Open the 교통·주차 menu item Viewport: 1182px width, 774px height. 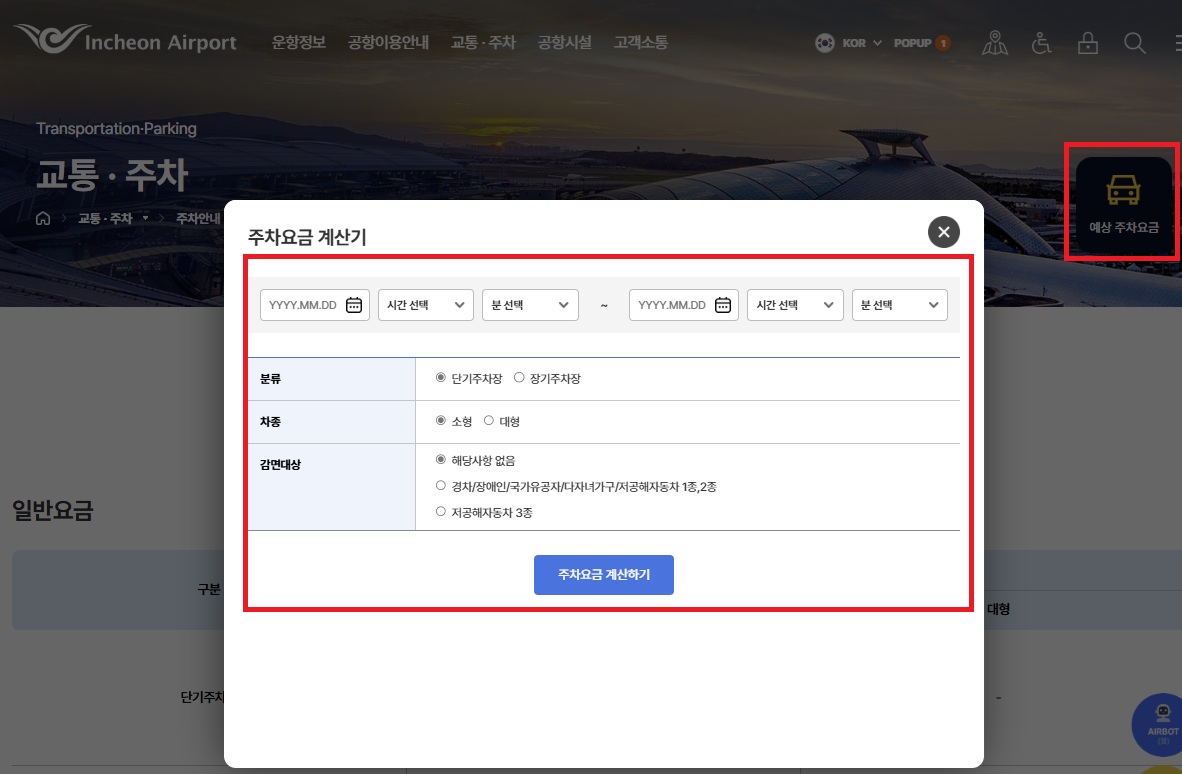tap(485, 42)
